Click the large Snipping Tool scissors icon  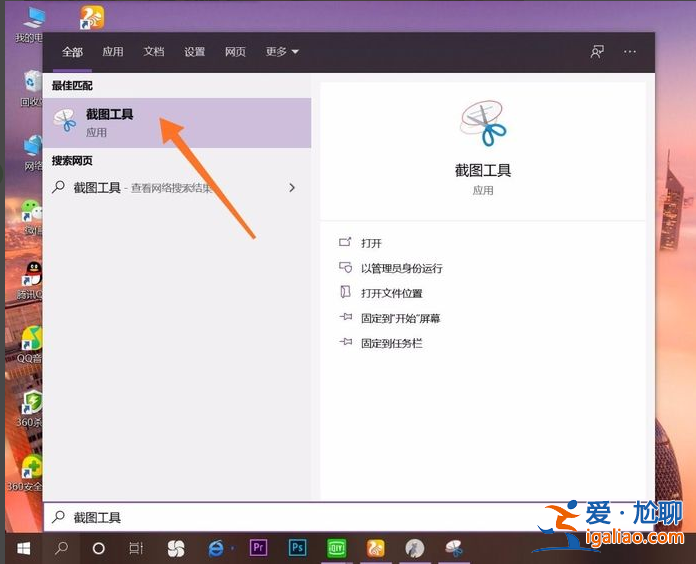(x=483, y=124)
